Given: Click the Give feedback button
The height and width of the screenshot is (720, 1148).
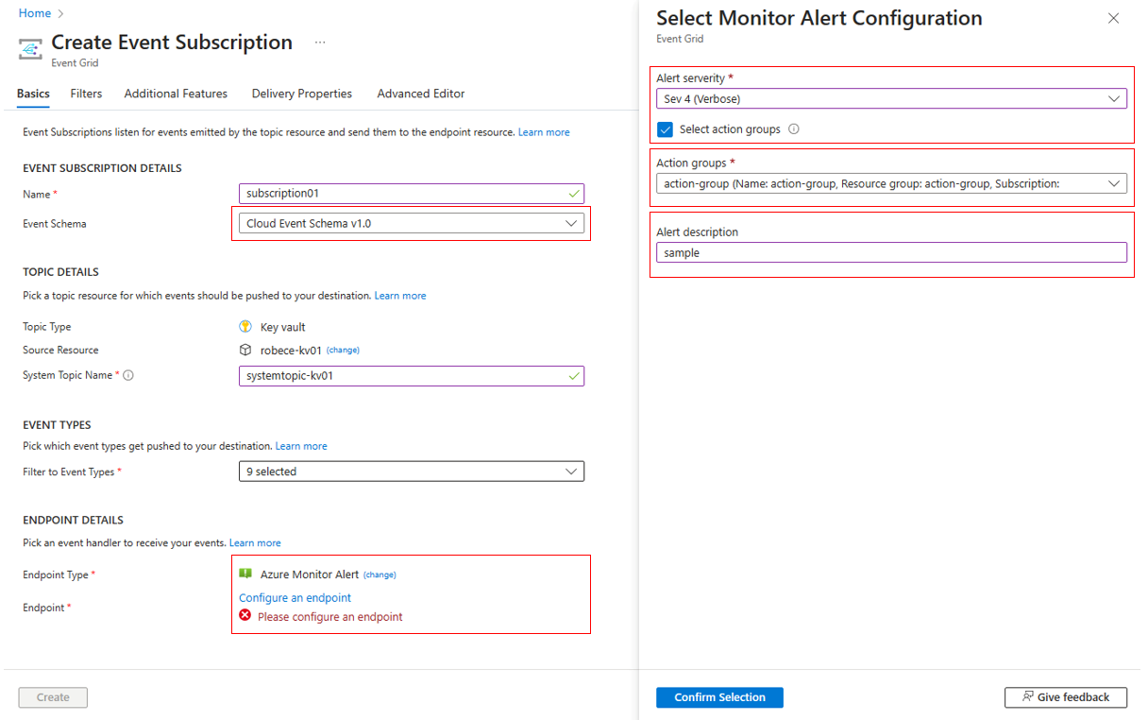Looking at the screenshot, I should [1065, 697].
